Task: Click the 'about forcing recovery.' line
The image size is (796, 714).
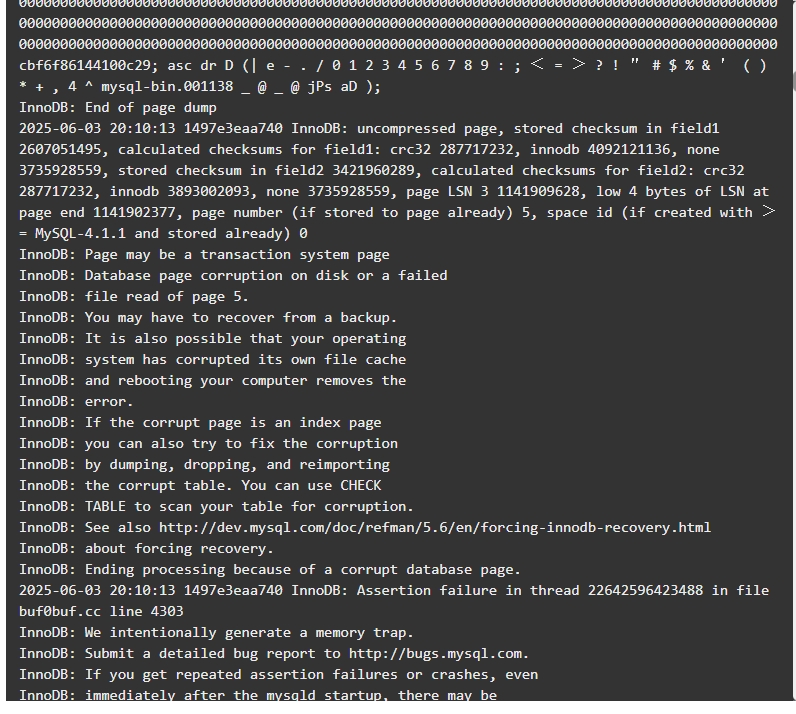Action: point(146,549)
